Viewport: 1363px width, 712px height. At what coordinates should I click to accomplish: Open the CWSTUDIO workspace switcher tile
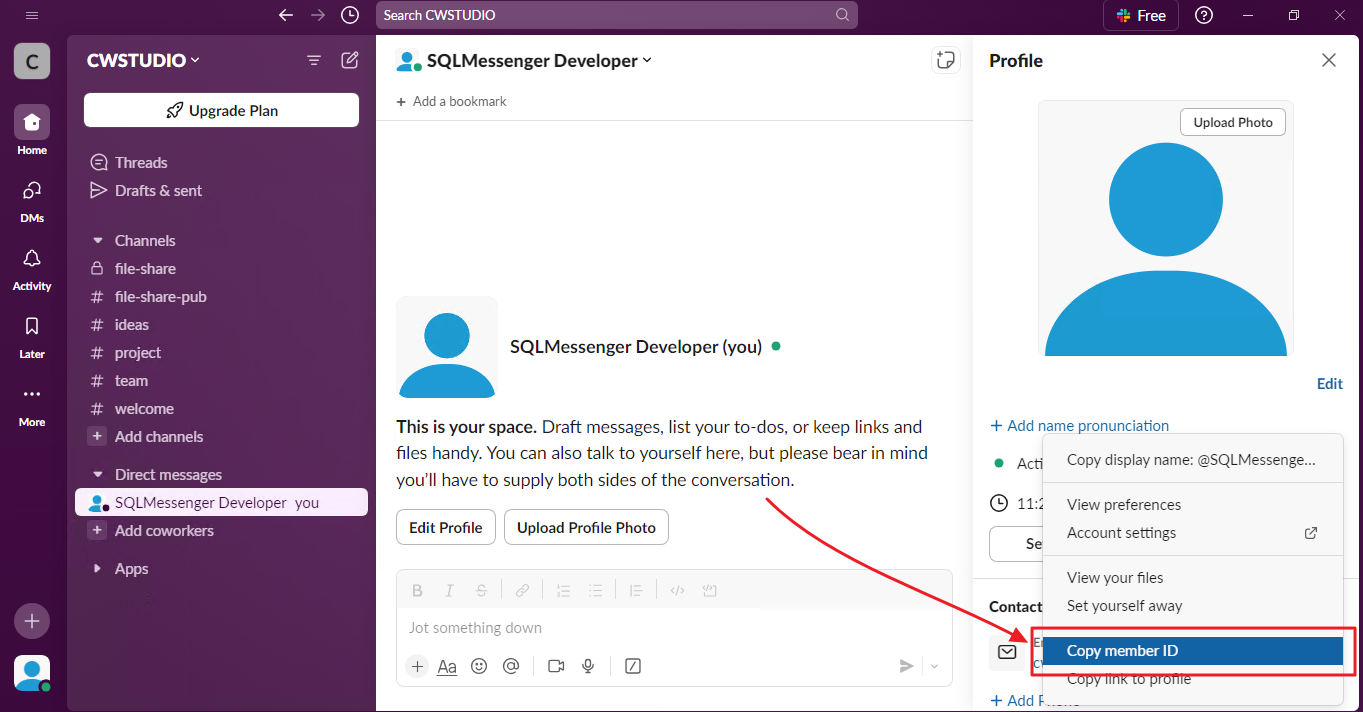click(32, 61)
